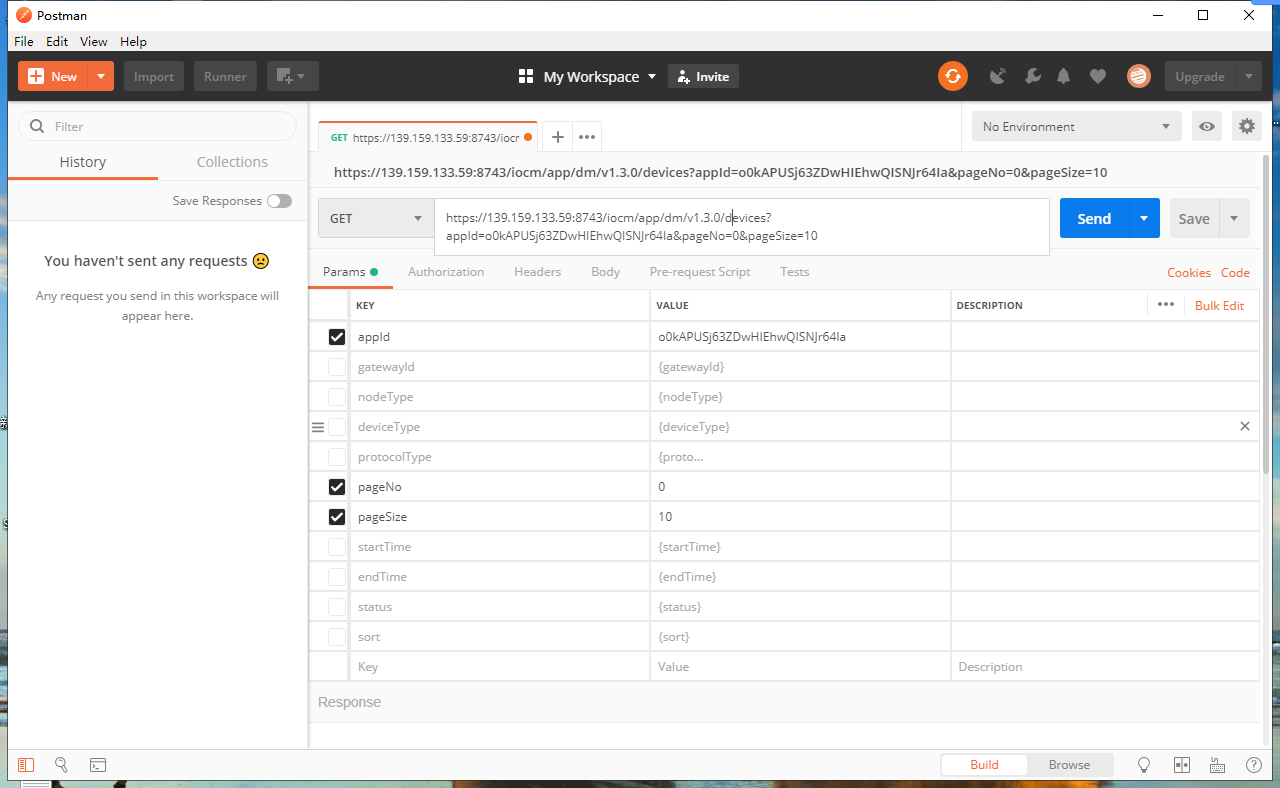Check the status parameter box
Screen dimensions: 1280x788
337,607
